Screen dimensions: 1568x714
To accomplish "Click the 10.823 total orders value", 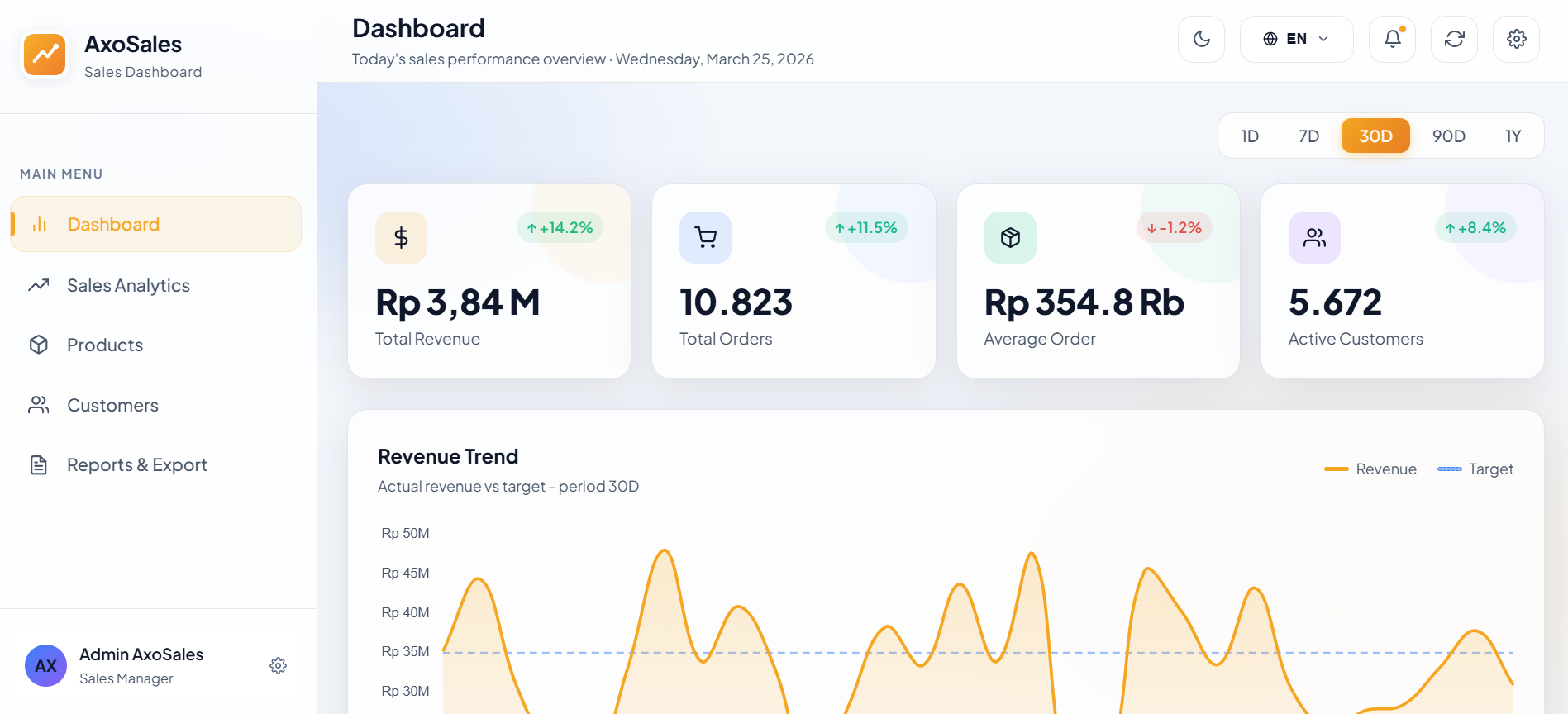I will (736, 302).
